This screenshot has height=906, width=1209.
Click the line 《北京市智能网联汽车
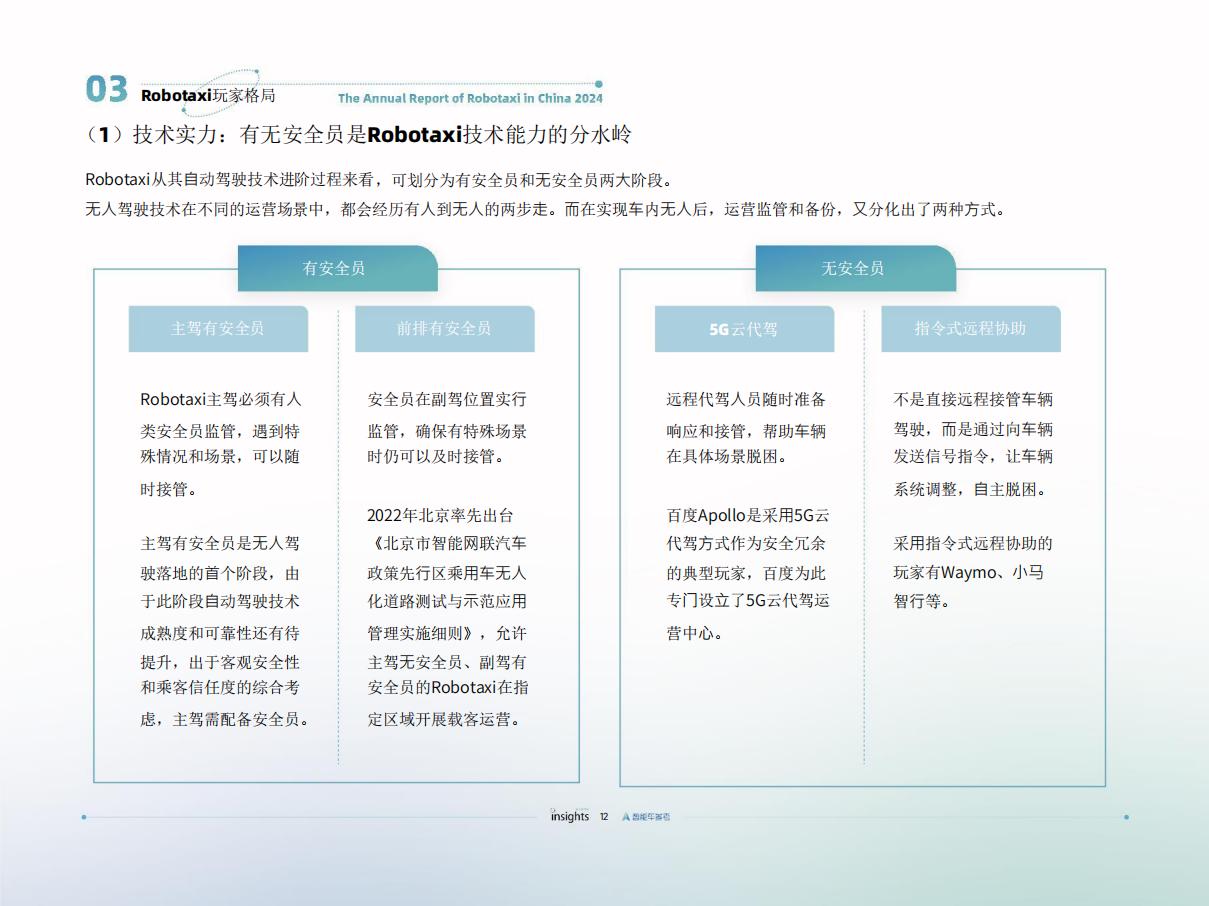pyautogui.click(x=447, y=544)
